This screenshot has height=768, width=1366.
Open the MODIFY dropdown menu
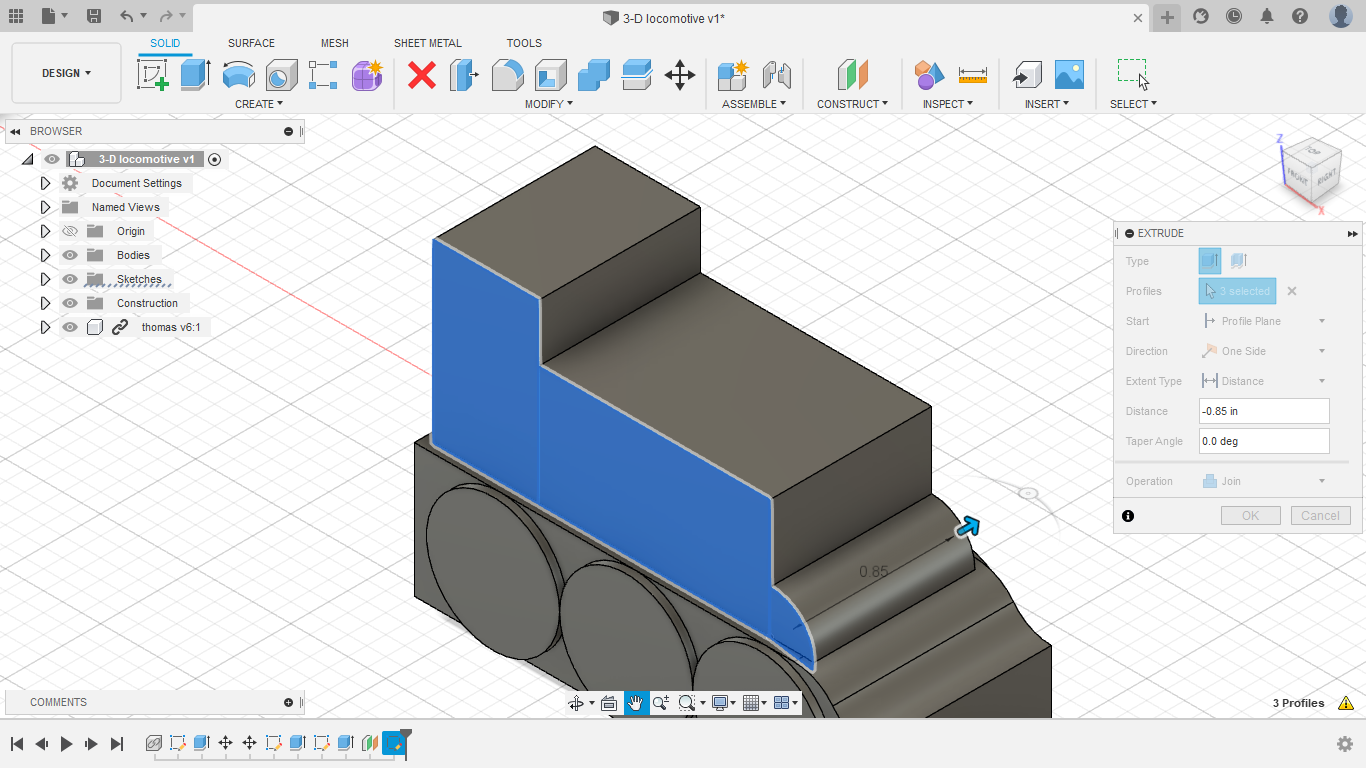[x=549, y=104]
